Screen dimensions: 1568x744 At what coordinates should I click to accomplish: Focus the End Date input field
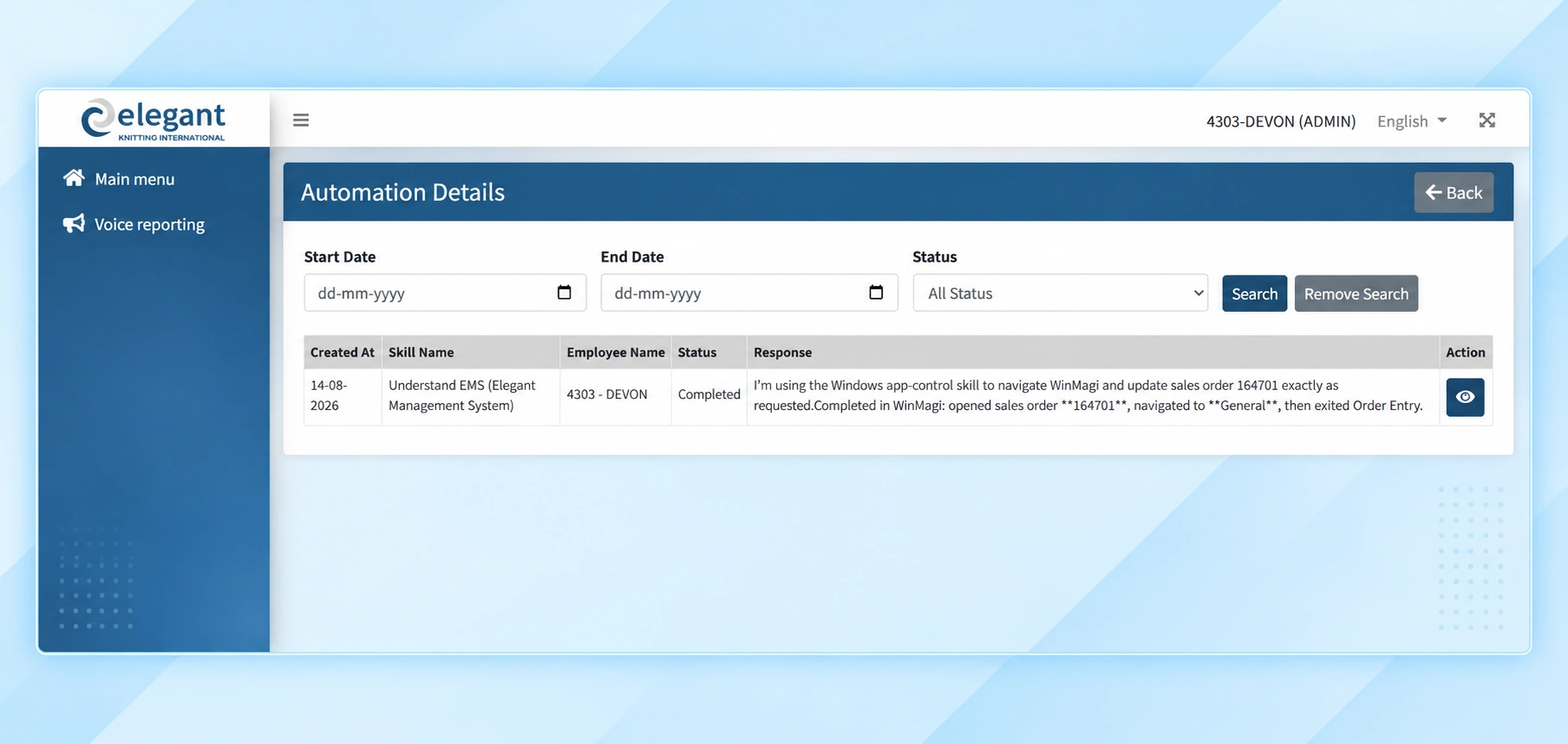750,293
